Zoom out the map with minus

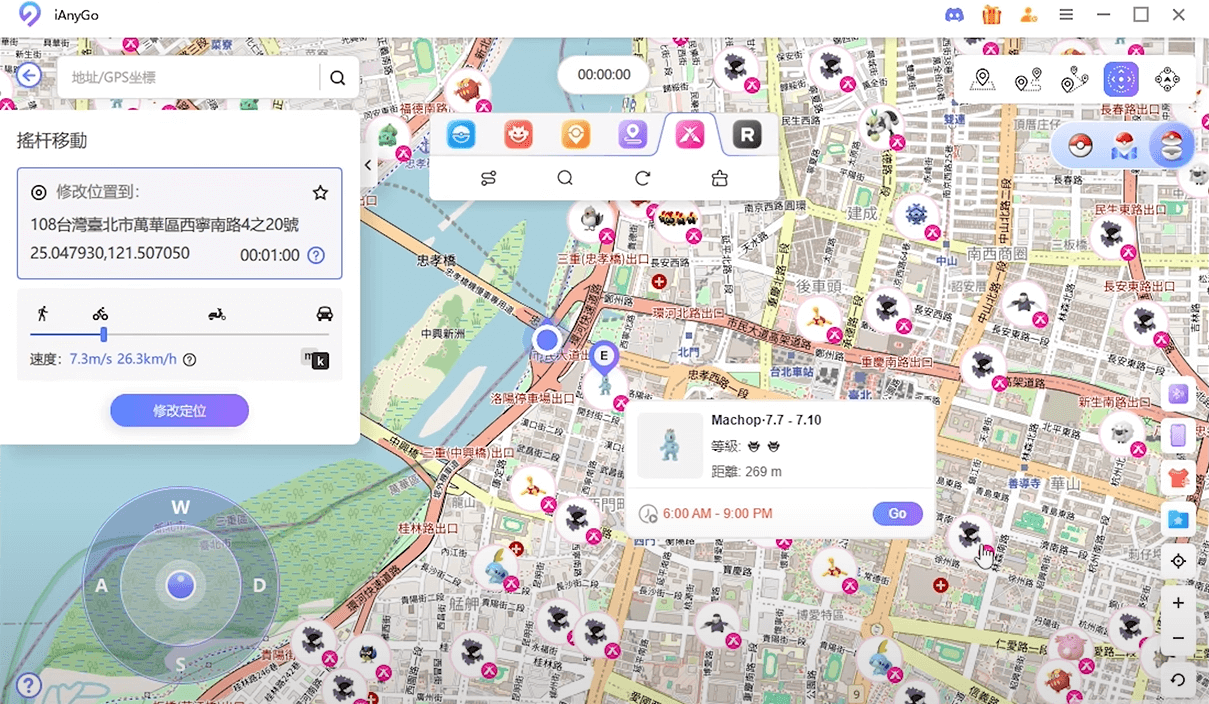[1178, 638]
